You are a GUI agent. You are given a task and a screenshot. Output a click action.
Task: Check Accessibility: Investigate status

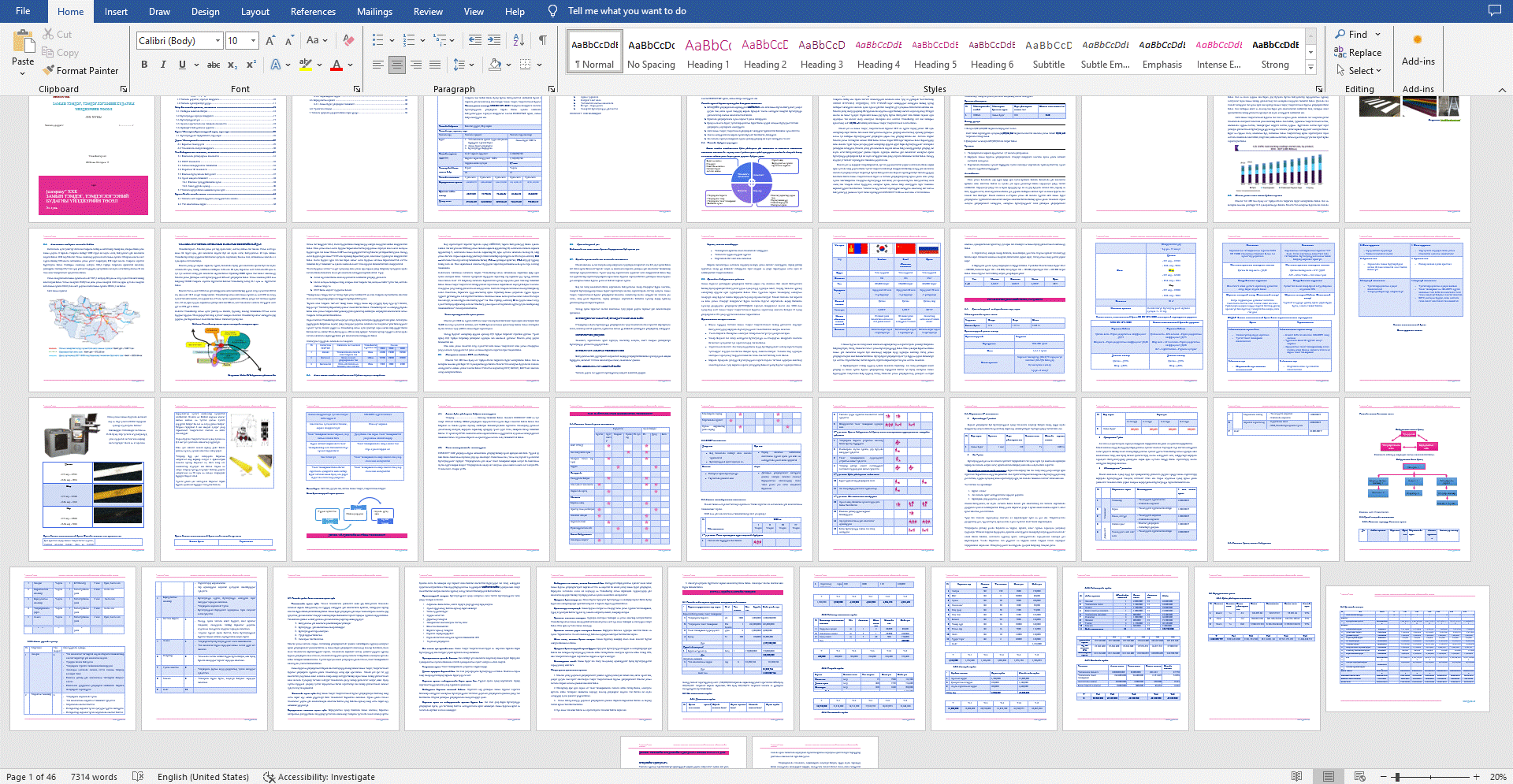[x=319, y=777]
